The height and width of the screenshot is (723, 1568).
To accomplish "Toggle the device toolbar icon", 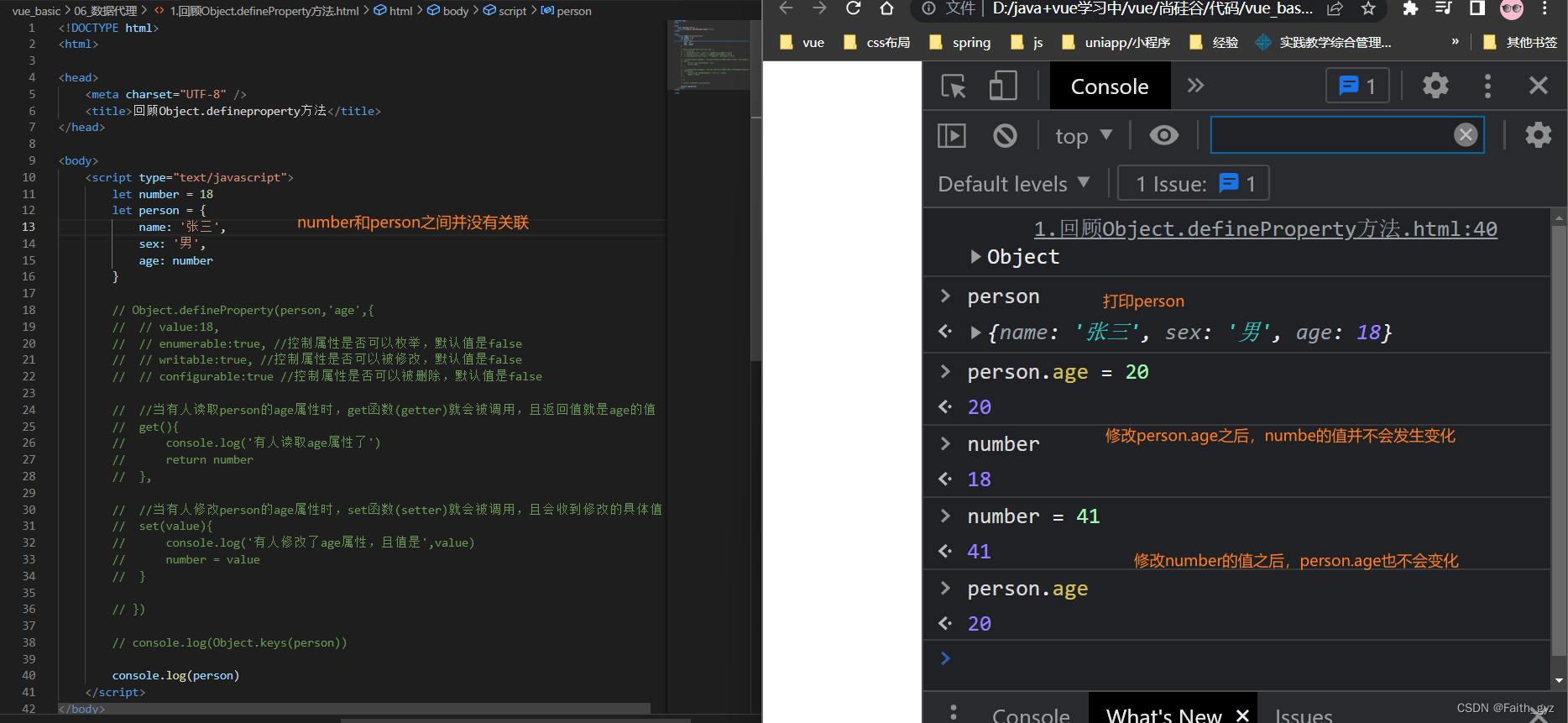I will click(x=1003, y=86).
